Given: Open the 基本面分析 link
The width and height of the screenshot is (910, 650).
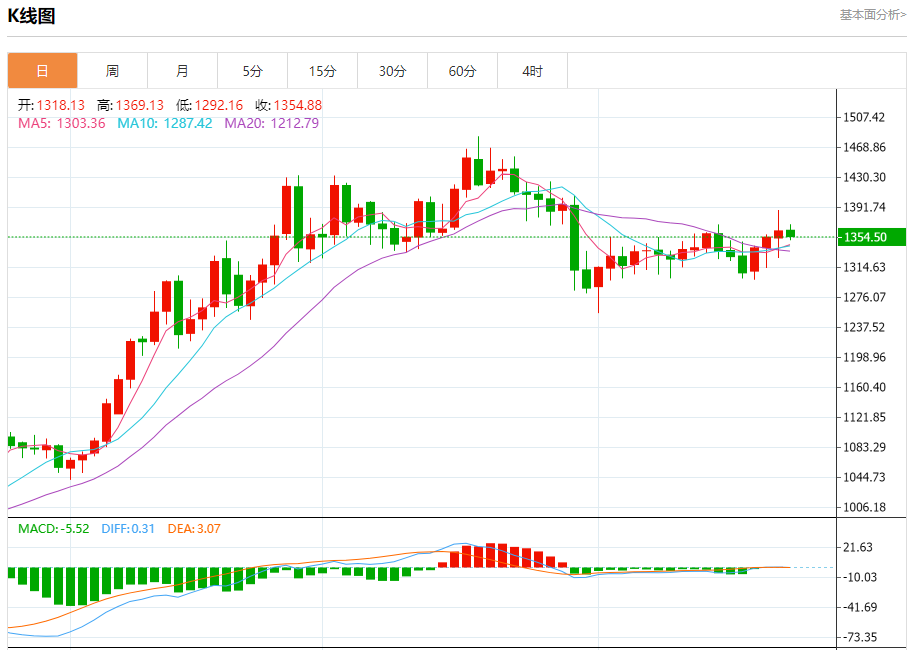Looking at the screenshot, I should tap(872, 15).
